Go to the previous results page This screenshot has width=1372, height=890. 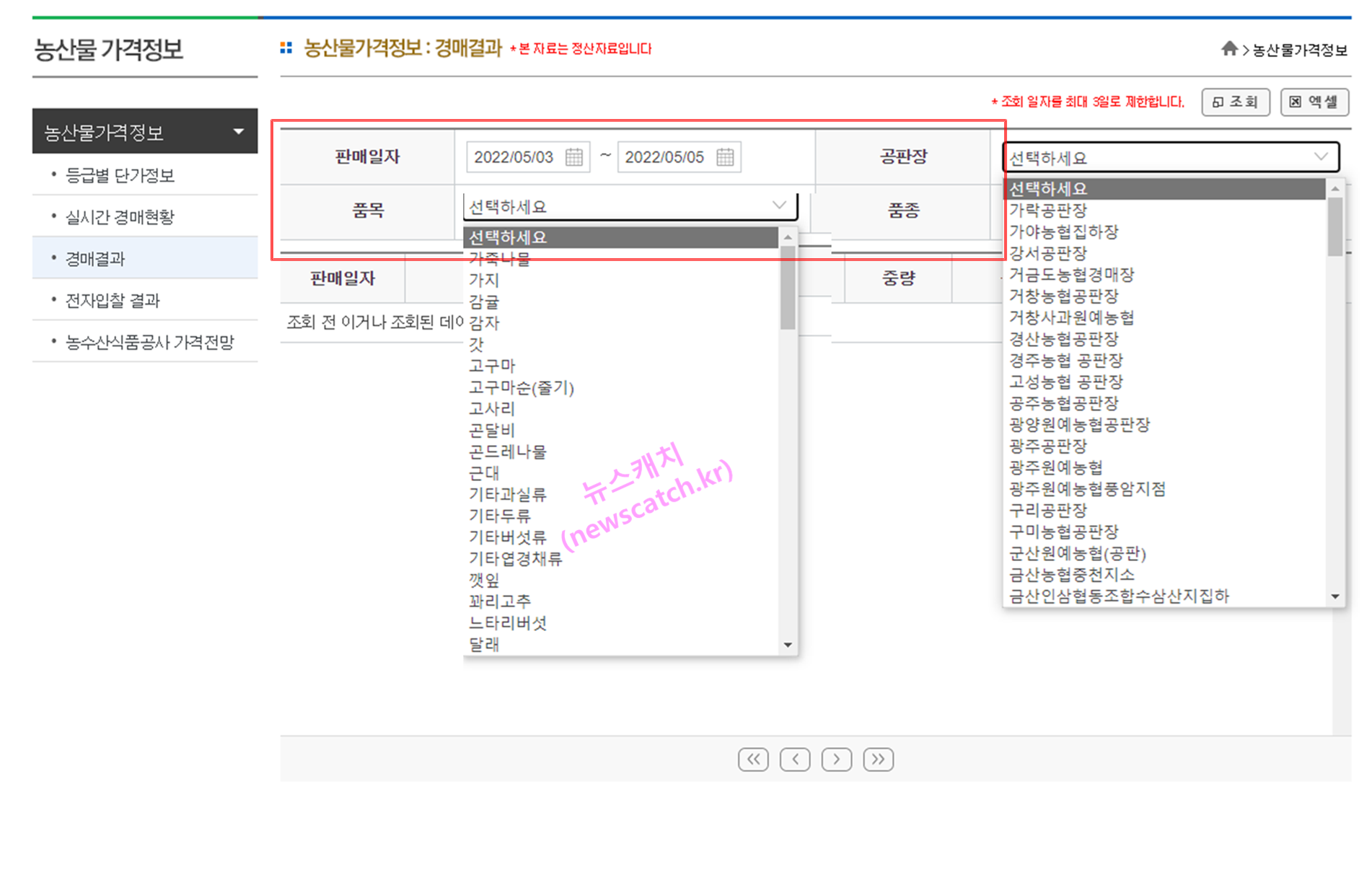click(795, 759)
